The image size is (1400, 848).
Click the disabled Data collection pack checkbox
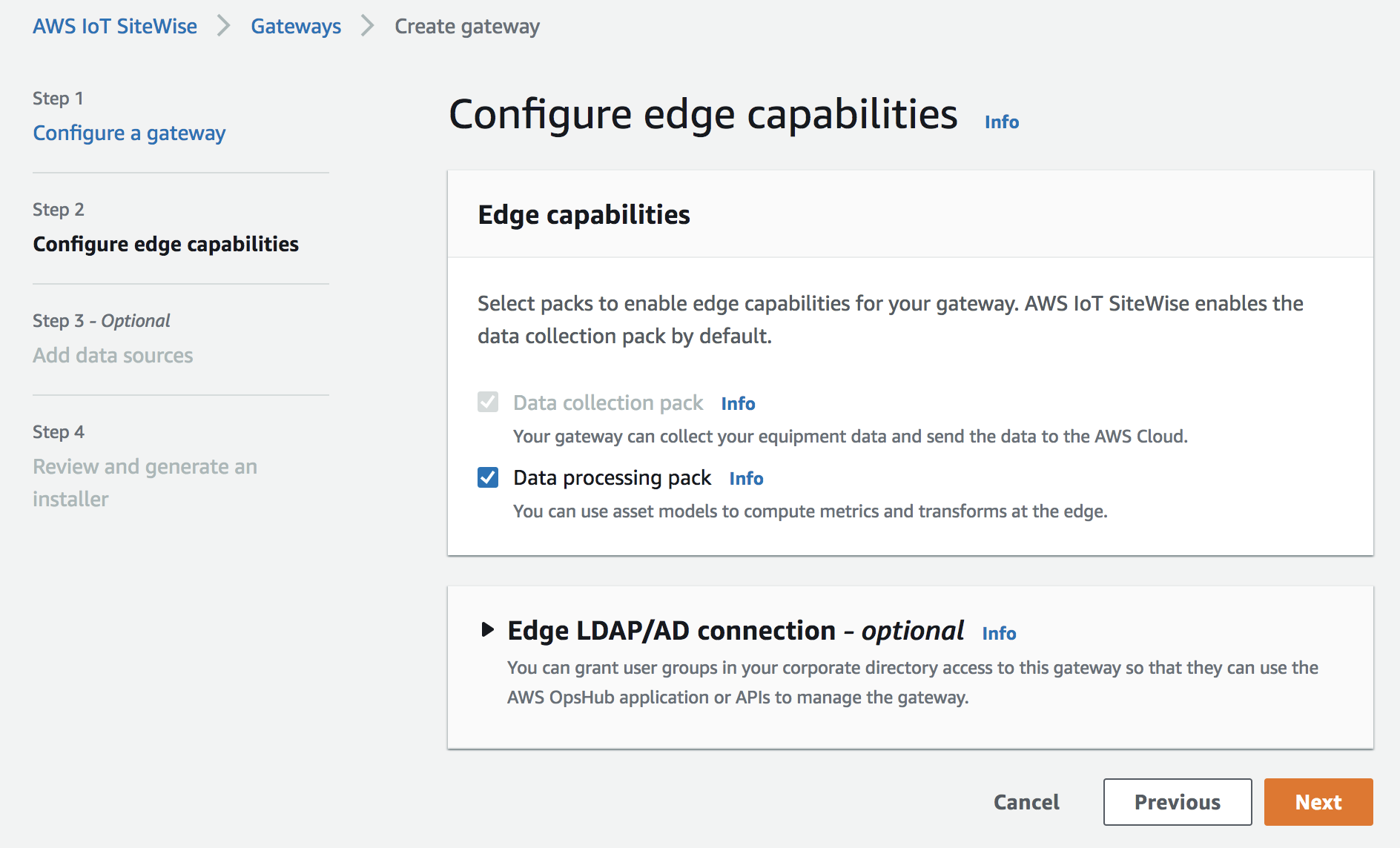[x=488, y=403]
